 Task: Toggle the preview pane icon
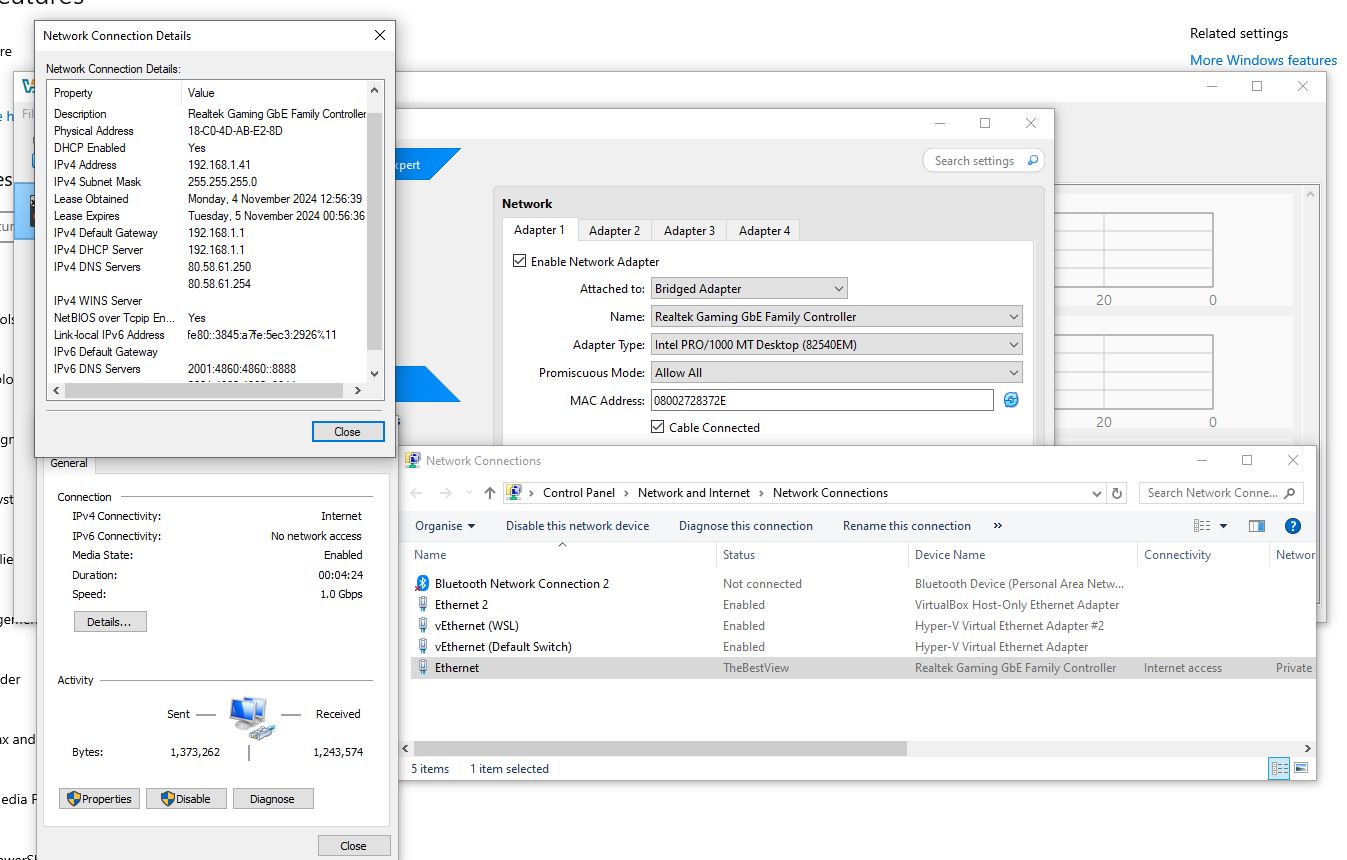coord(1256,525)
